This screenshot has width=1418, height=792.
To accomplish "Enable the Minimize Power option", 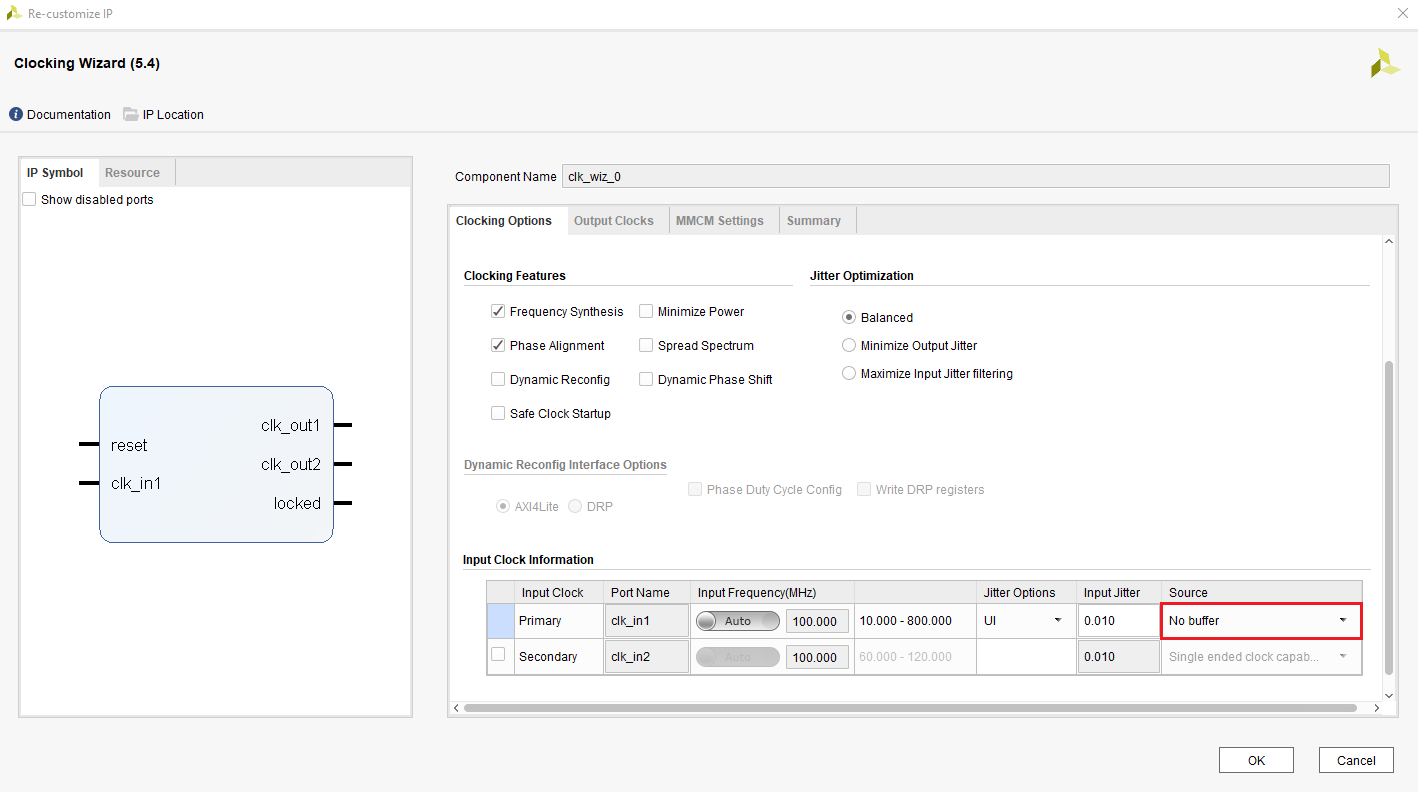I will click(x=646, y=311).
